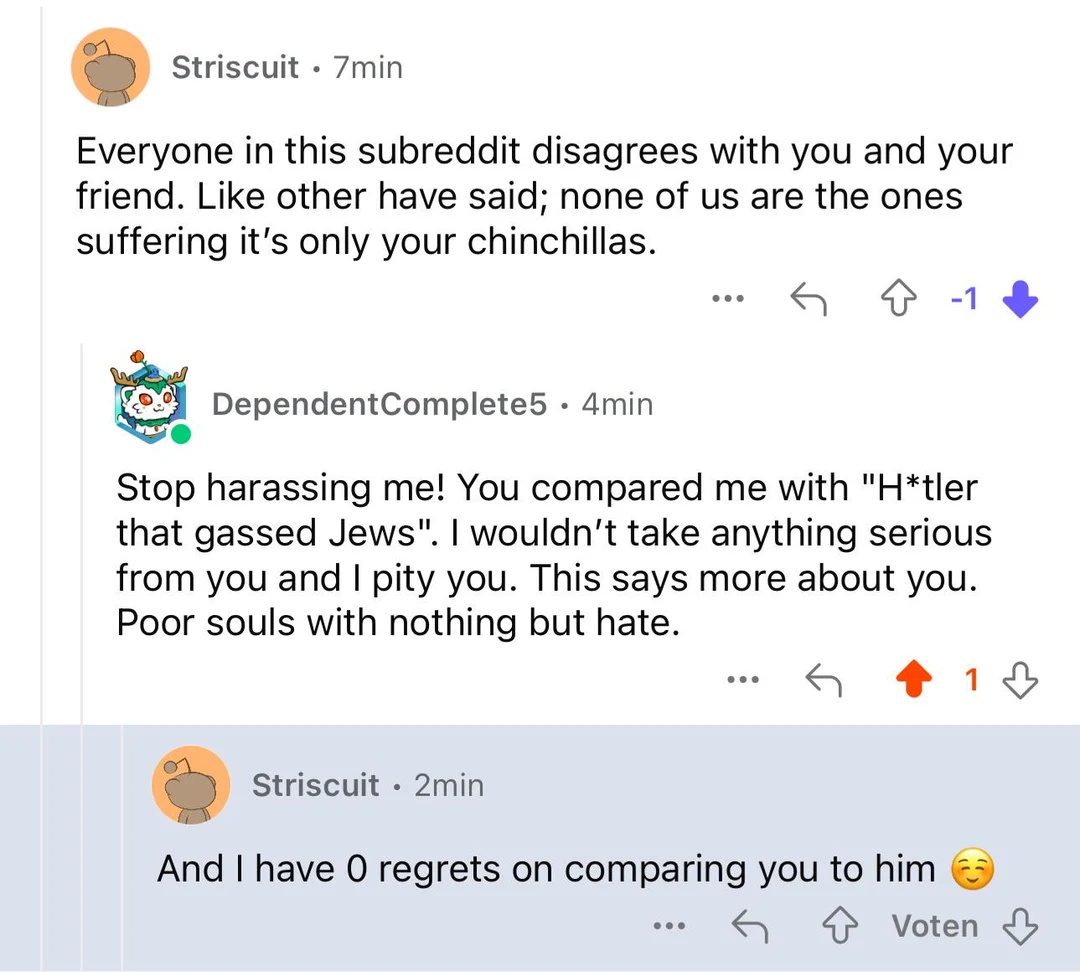Open the options menu on the highlighted comment
This screenshot has width=1080, height=972.
[670, 926]
